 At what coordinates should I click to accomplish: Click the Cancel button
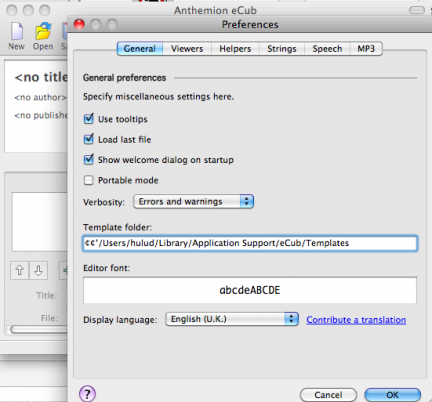coord(328,395)
